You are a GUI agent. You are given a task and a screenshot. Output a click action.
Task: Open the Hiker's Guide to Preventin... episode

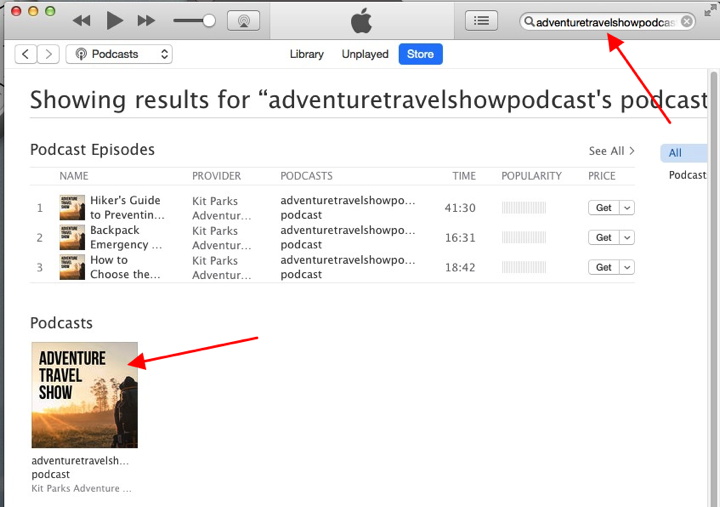pyautogui.click(x=127, y=208)
